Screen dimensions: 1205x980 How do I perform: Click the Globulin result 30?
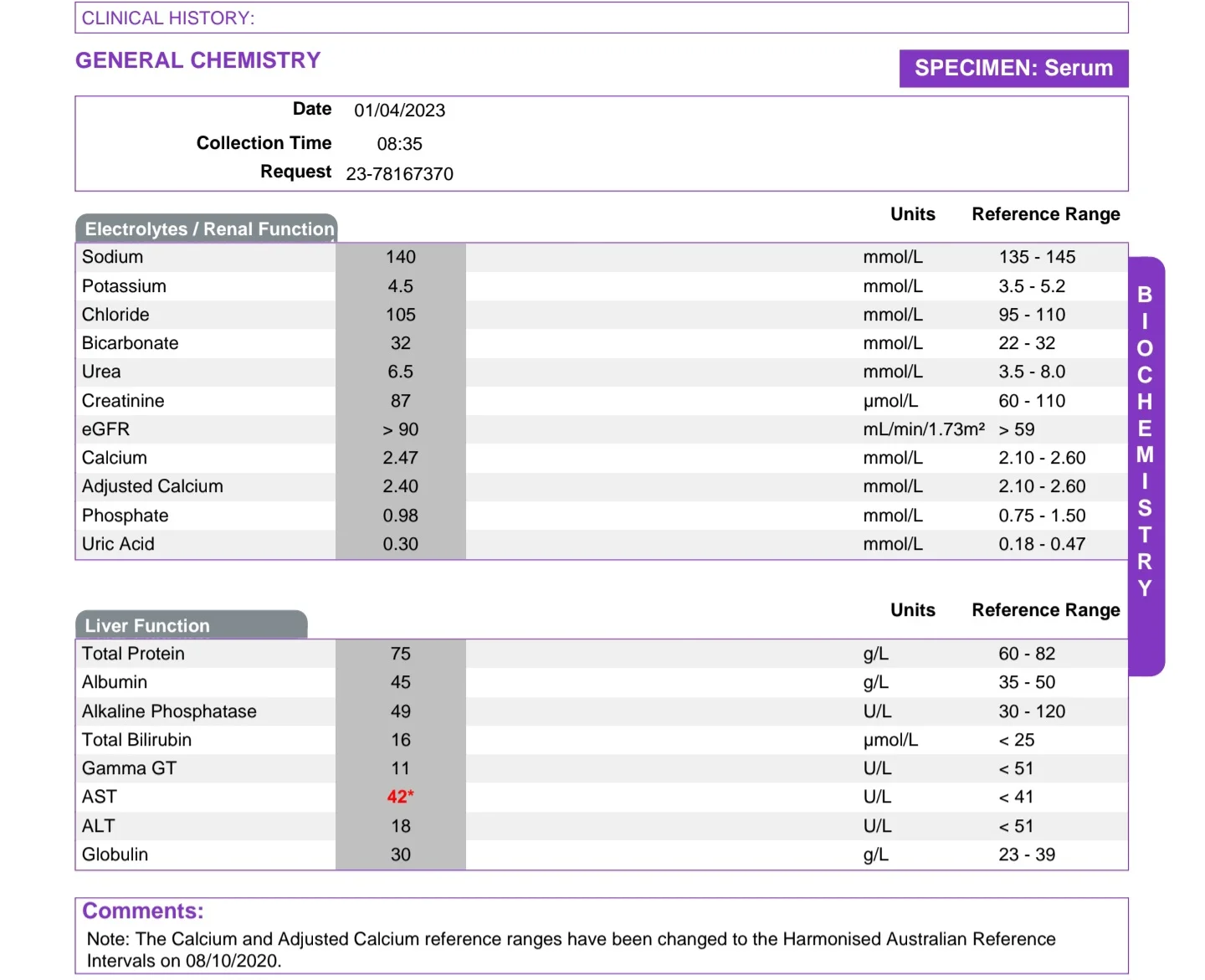coord(401,854)
